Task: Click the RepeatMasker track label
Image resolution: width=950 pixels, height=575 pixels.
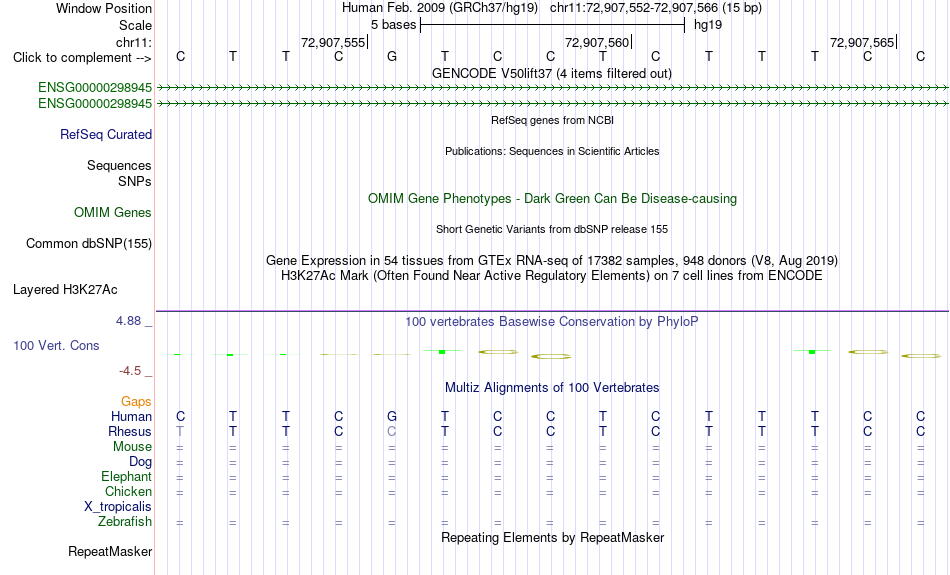Action: click(x=110, y=551)
